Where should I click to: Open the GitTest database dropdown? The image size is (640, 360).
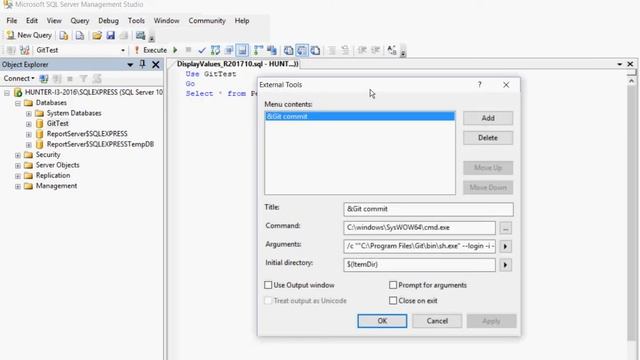[x=122, y=50]
